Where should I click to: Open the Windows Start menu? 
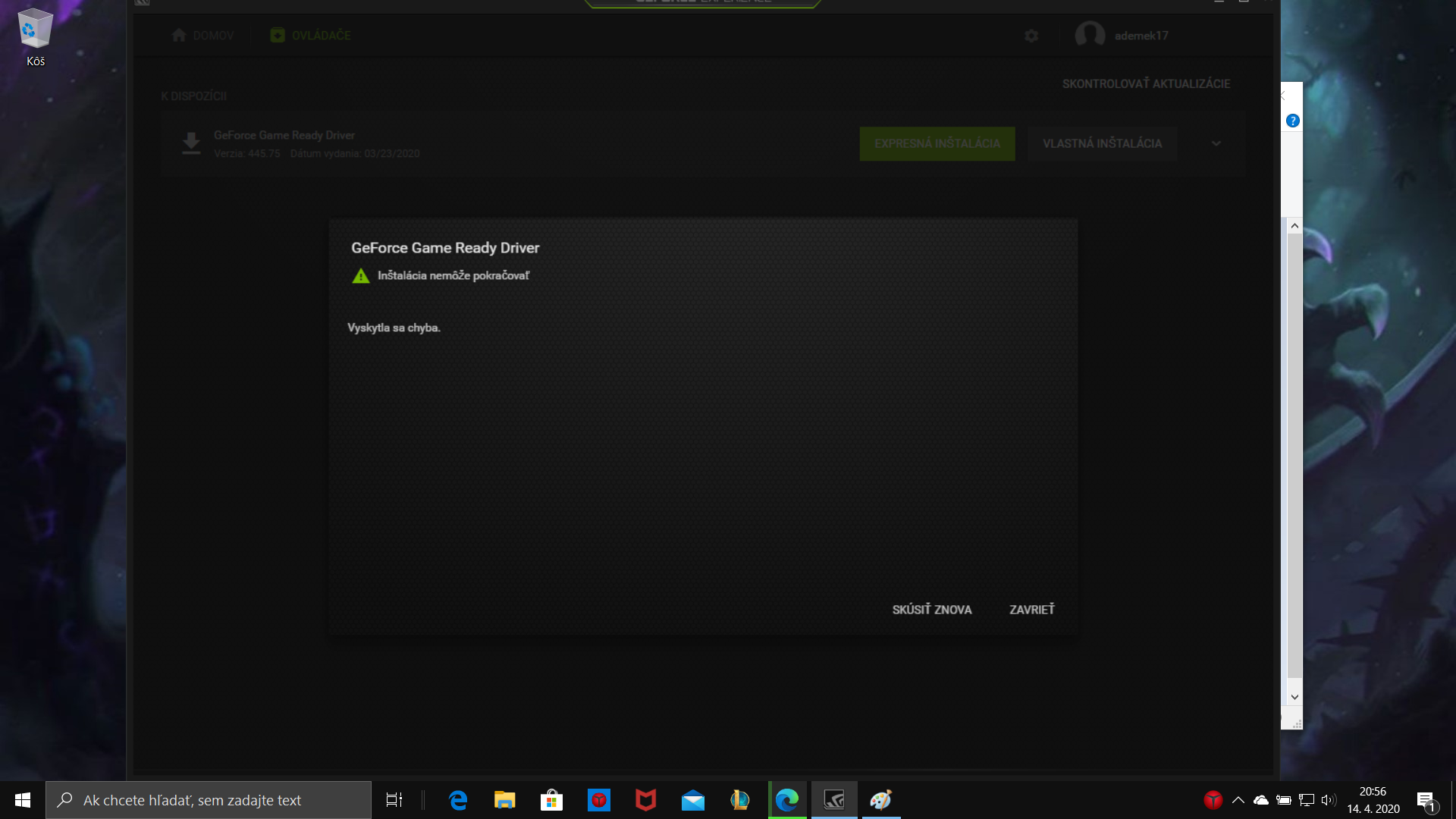point(23,800)
